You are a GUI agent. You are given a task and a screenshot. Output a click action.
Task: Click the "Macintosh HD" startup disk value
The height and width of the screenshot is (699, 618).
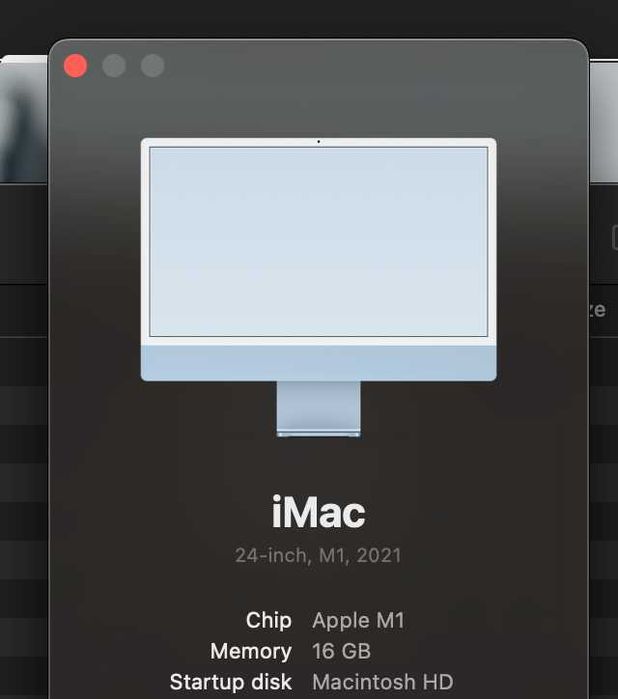coord(383,682)
